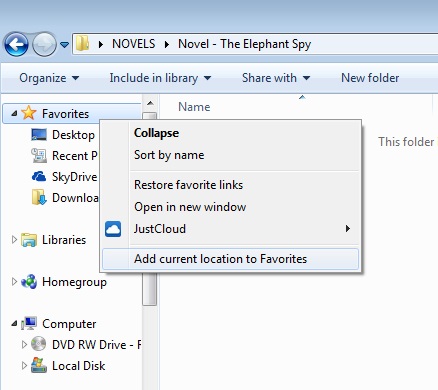
Task: Click the JustCloud cloud icon in menu
Action: coord(113,229)
